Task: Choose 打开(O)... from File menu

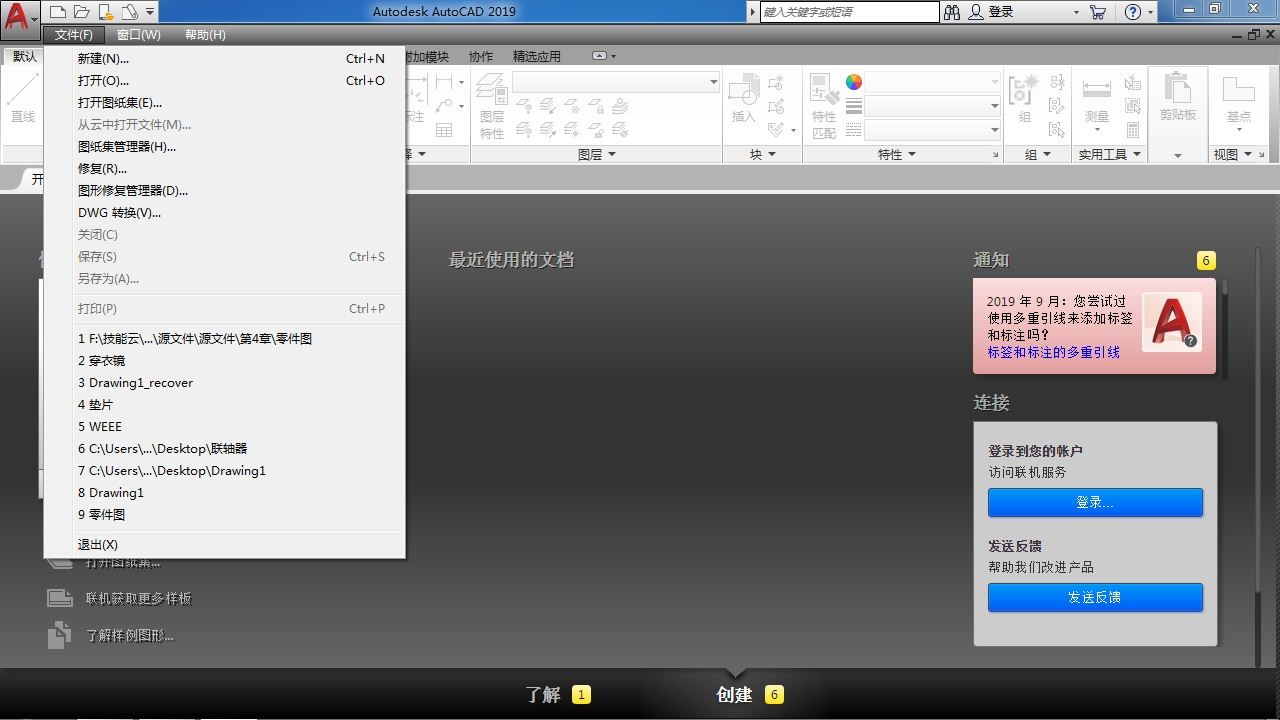Action: click(224, 81)
